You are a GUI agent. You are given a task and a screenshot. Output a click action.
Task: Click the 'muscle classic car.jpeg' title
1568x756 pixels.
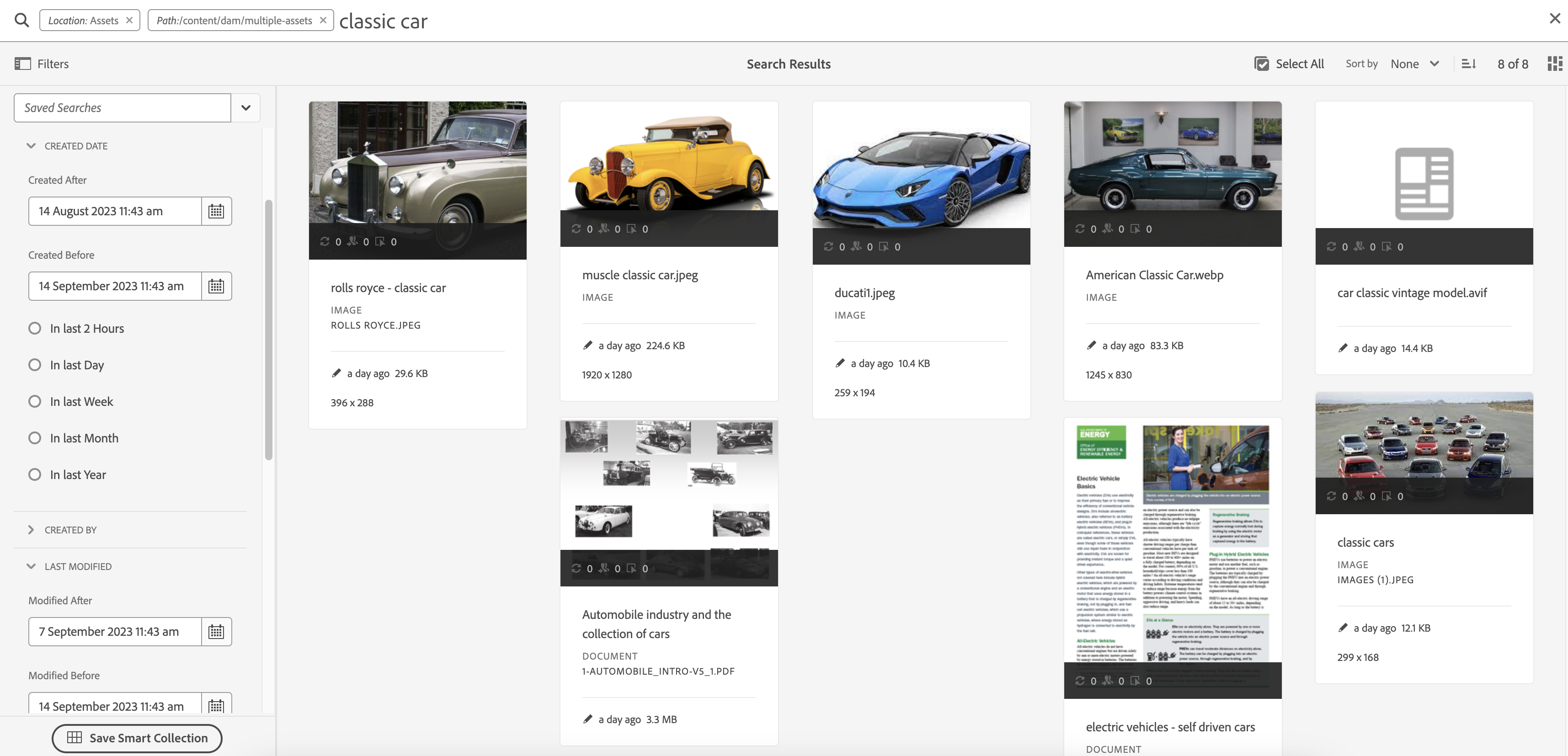tap(640, 275)
